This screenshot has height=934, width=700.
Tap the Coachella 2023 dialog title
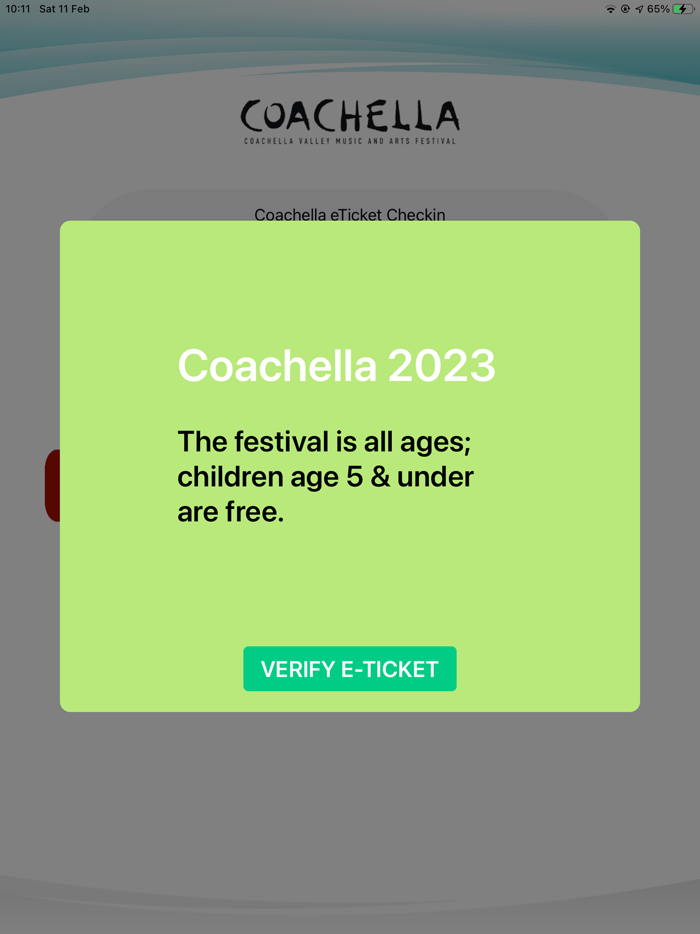(336, 366)
